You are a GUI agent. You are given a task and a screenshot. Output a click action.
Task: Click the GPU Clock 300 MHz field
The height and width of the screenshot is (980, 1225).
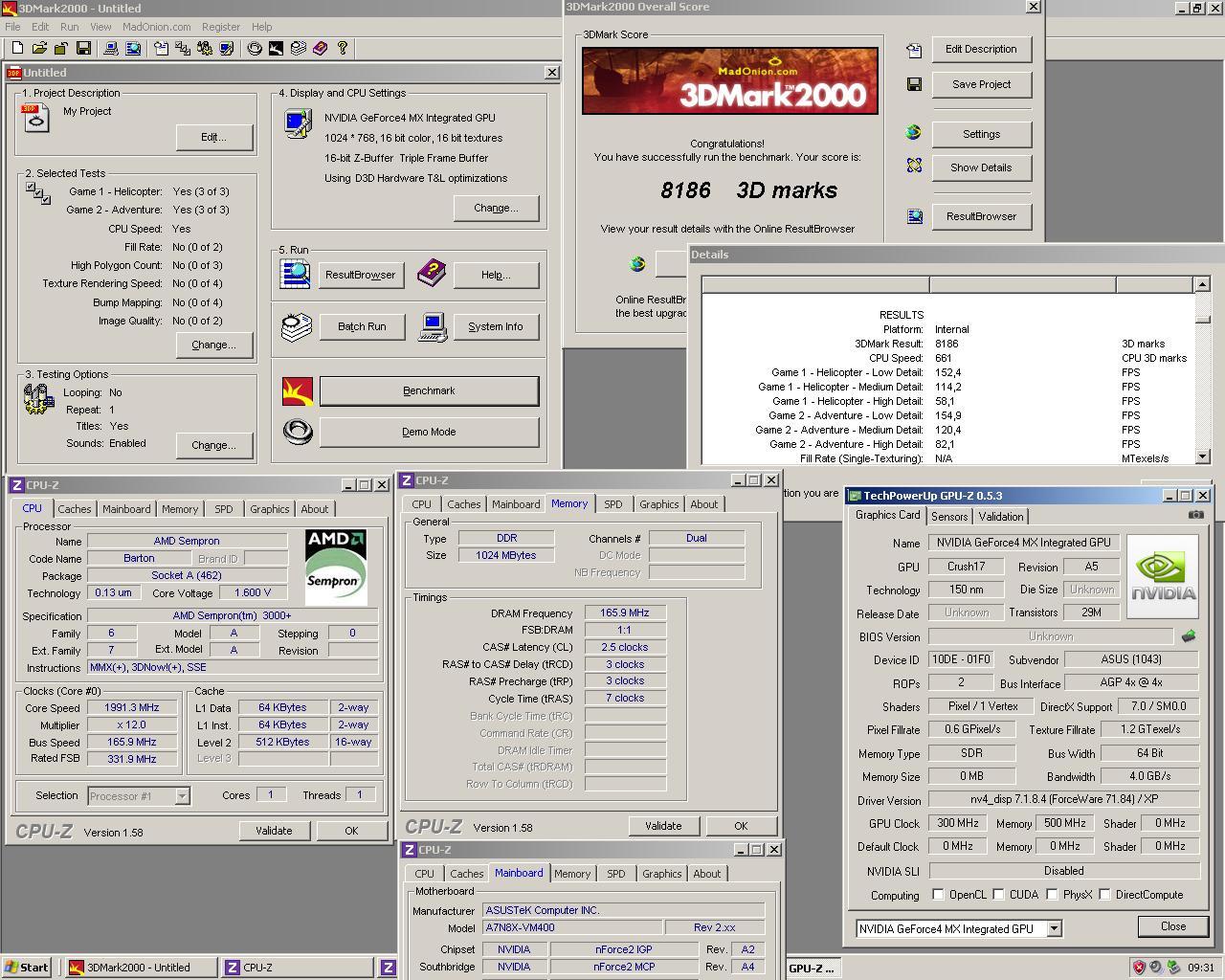pyautogui.click(x=958, y=823)
